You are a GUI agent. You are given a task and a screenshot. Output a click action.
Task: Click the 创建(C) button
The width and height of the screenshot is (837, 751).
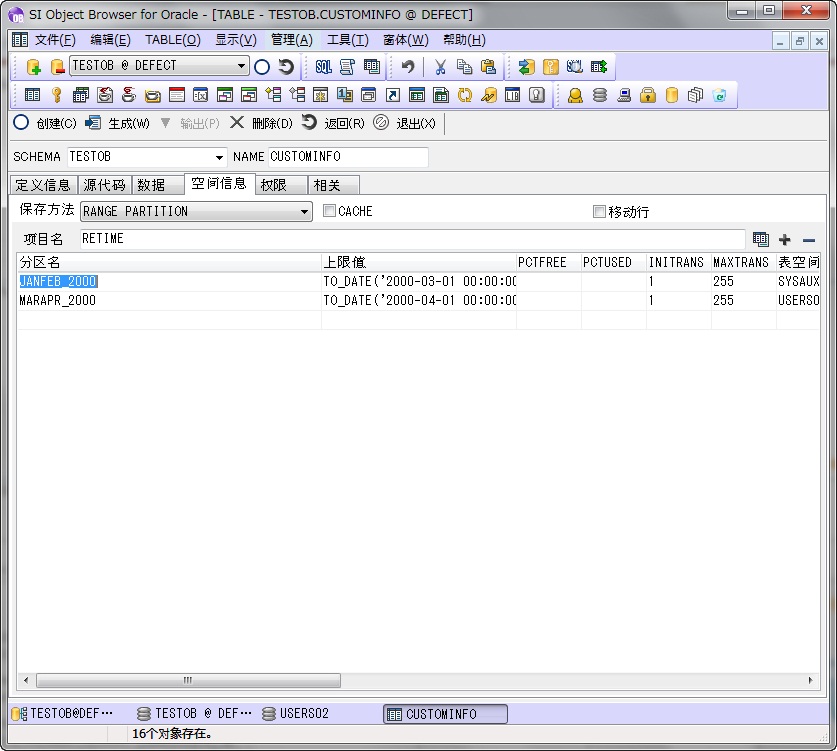pyautogui.click(x=45, y=123)
